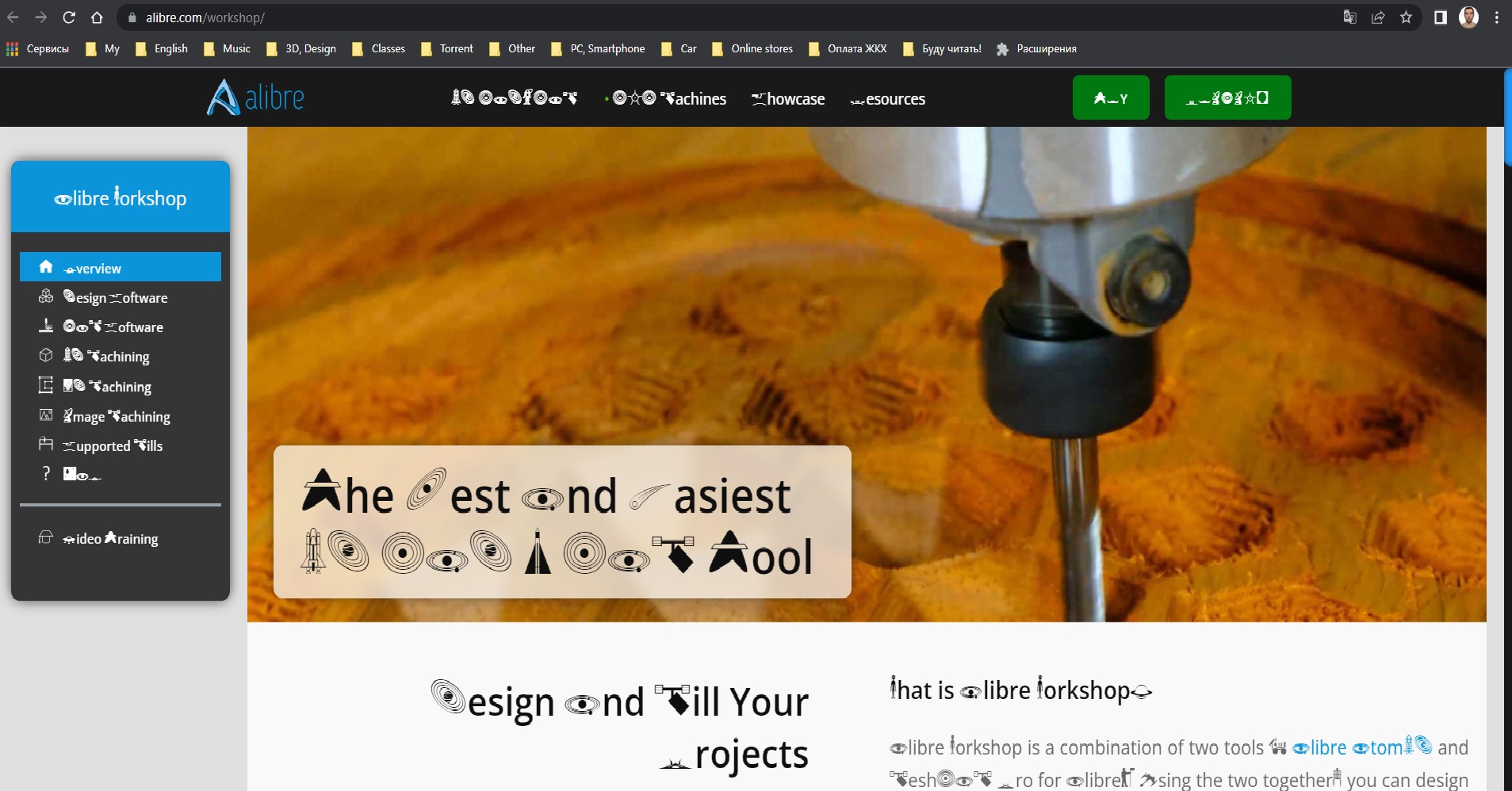Open the Сервисы apps grid

pos(37,49)
